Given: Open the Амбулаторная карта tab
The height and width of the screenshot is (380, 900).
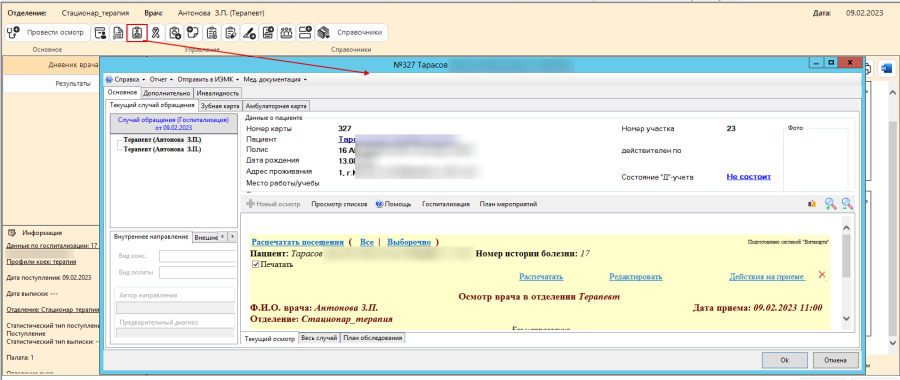Looking at the screenshot, I should tap(277, 106).
